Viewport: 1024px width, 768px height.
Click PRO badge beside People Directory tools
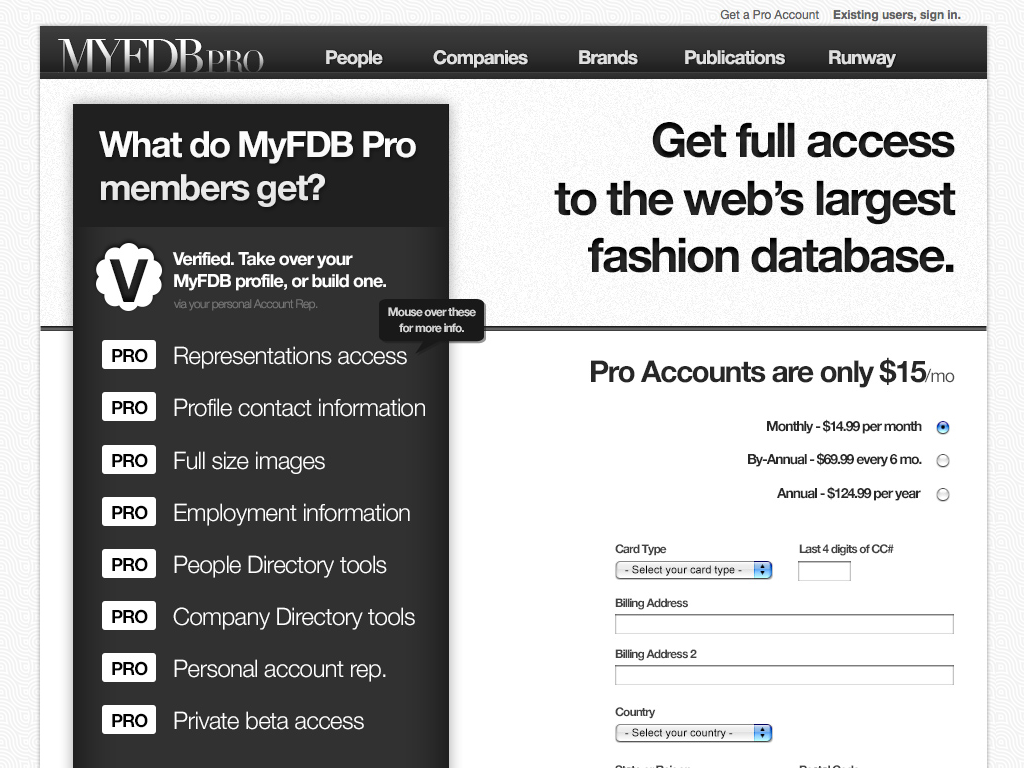tap(129, 565)
